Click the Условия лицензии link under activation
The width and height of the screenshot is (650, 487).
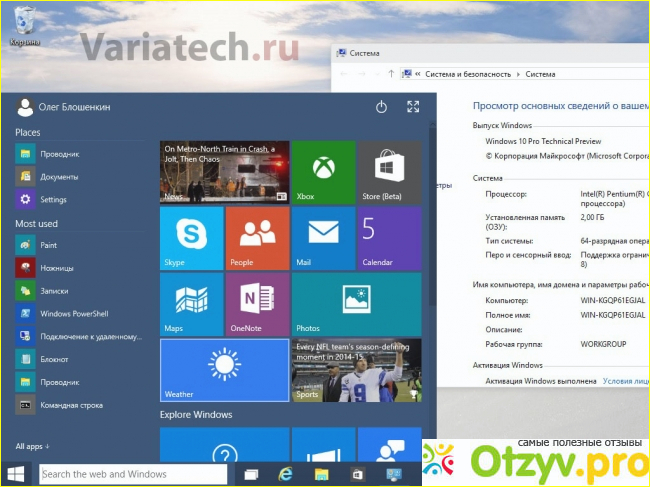pyautogui.click(x=625, y=381)
